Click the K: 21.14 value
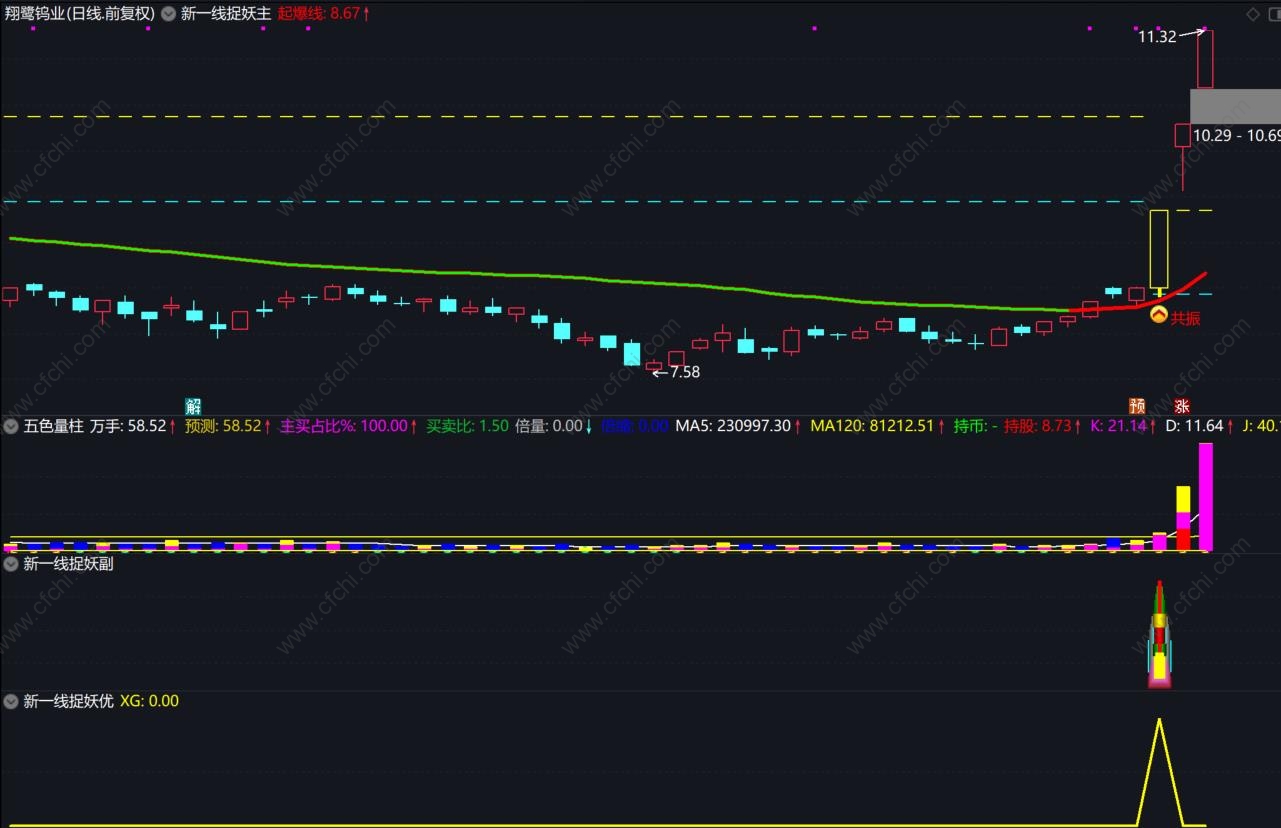The image size is (1281, 828). pyautogui.click(x=1122, y=426)
